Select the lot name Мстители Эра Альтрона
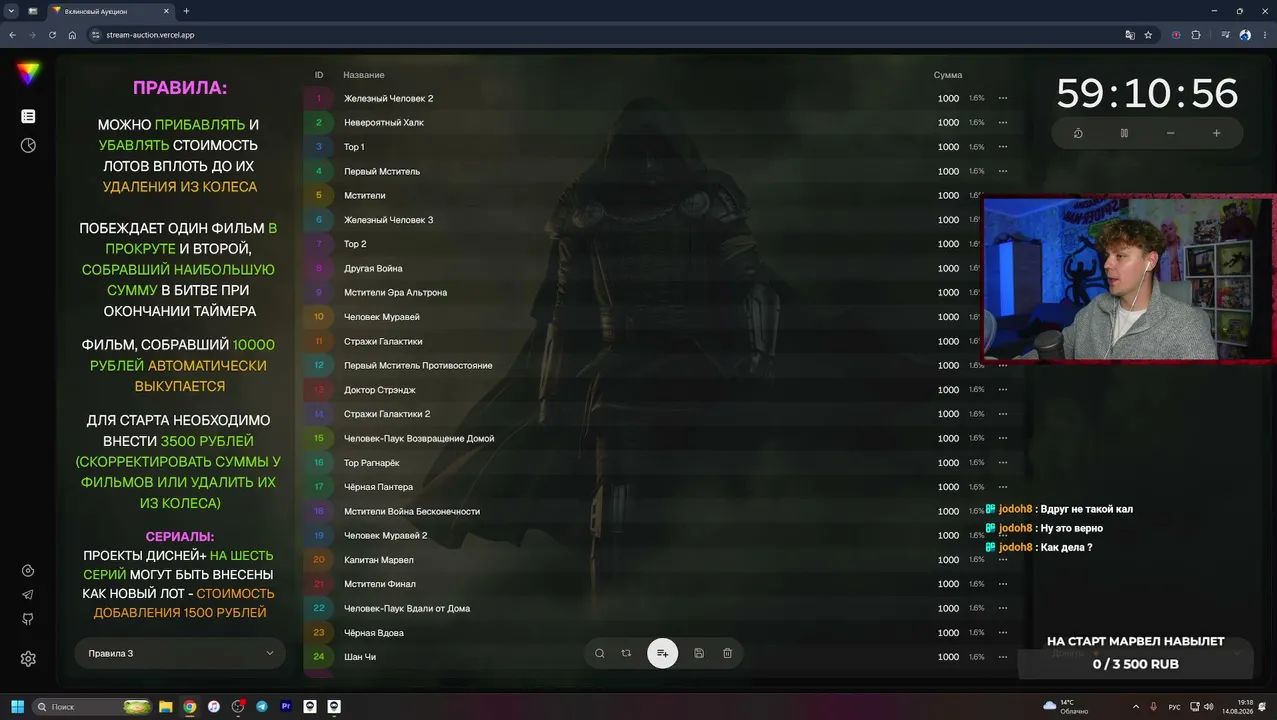This screenshot has width=1277, height=720. 395,293
